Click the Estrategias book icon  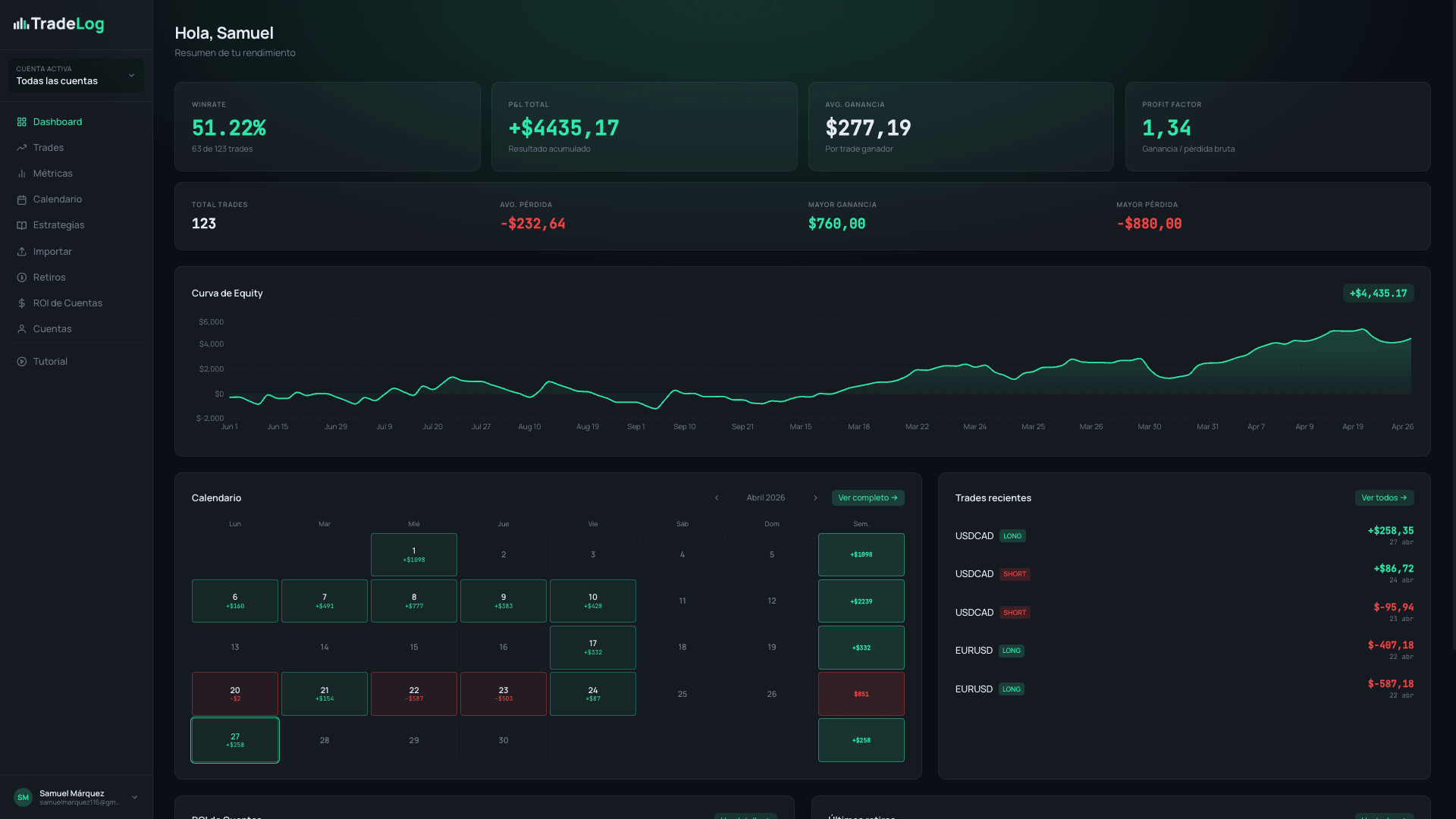22,225
